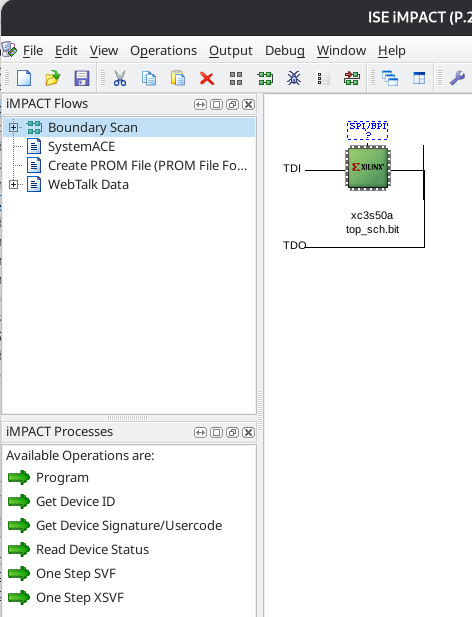472x617 pixels.
Task: Run the Get Device ID operation
Action: pos(76,501)
